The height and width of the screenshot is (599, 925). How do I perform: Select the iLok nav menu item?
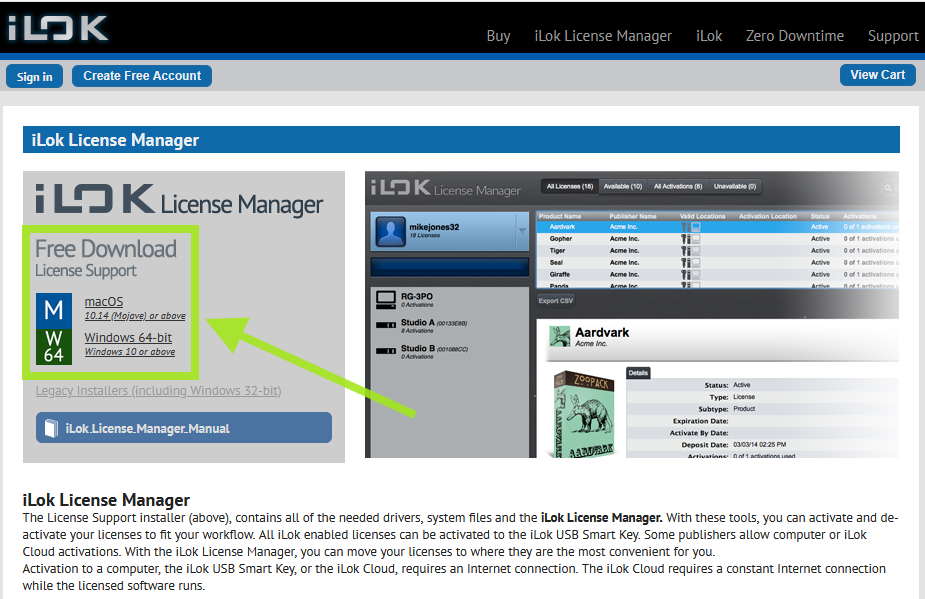(x=708, y=36)
